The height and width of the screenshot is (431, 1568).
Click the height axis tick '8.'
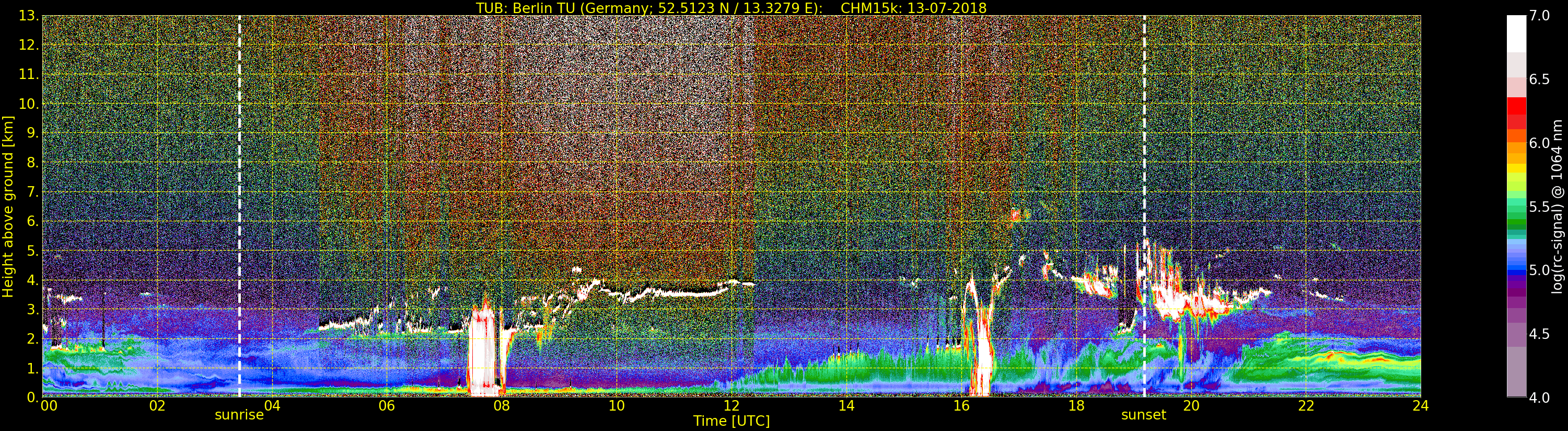pos(32,163)
